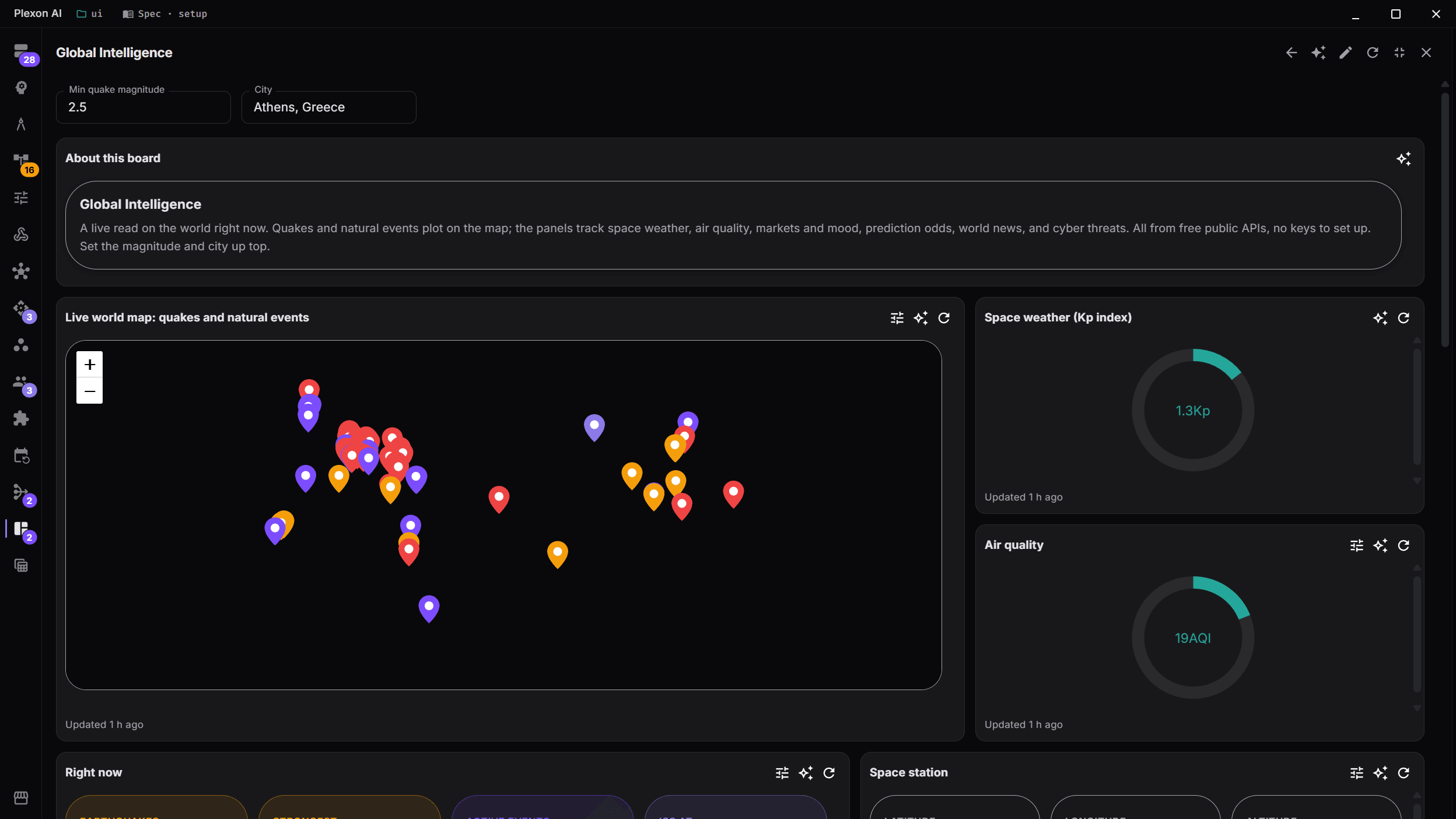Collapse the board with the fullscreen-exit icon
Viewport: 1456px width, 819px height.
tap(1399, 52)
